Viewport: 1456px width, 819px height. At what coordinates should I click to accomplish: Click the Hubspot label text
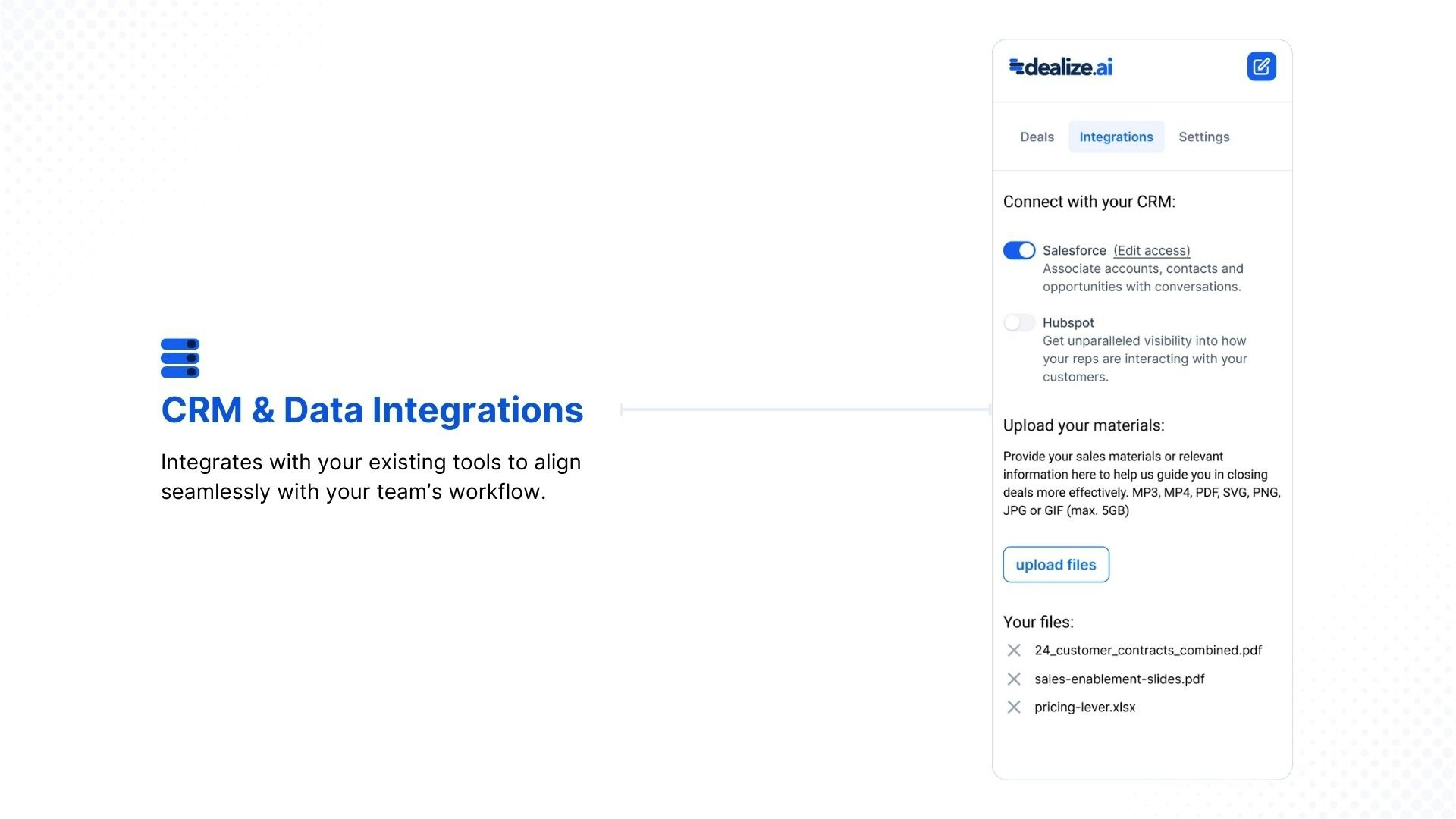tap(1068, 323)
